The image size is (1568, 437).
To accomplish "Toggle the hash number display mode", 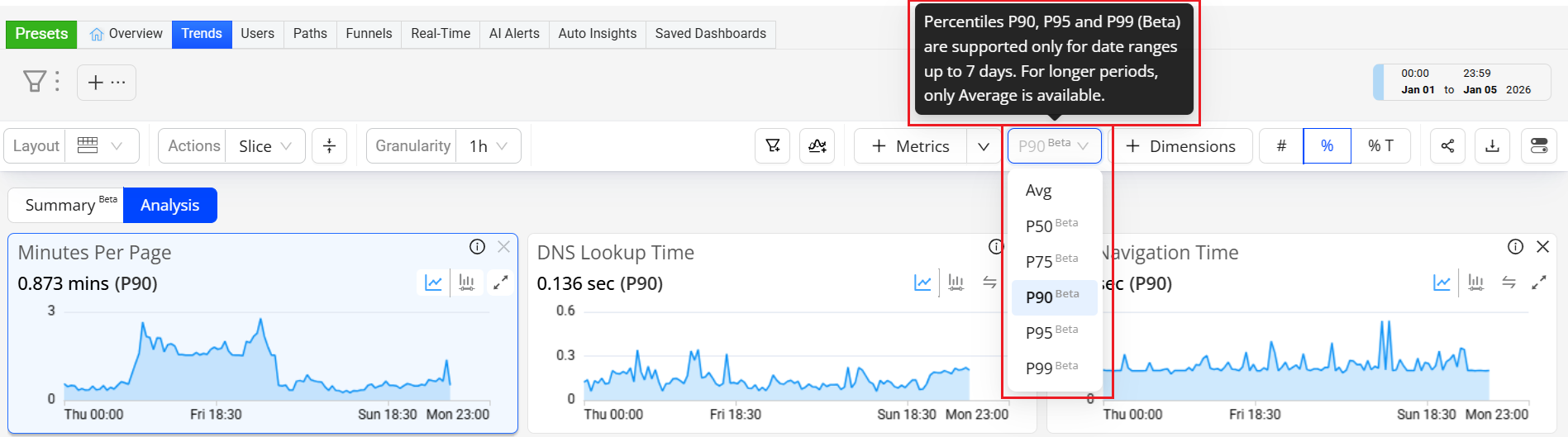I will tap(1281, 146).
